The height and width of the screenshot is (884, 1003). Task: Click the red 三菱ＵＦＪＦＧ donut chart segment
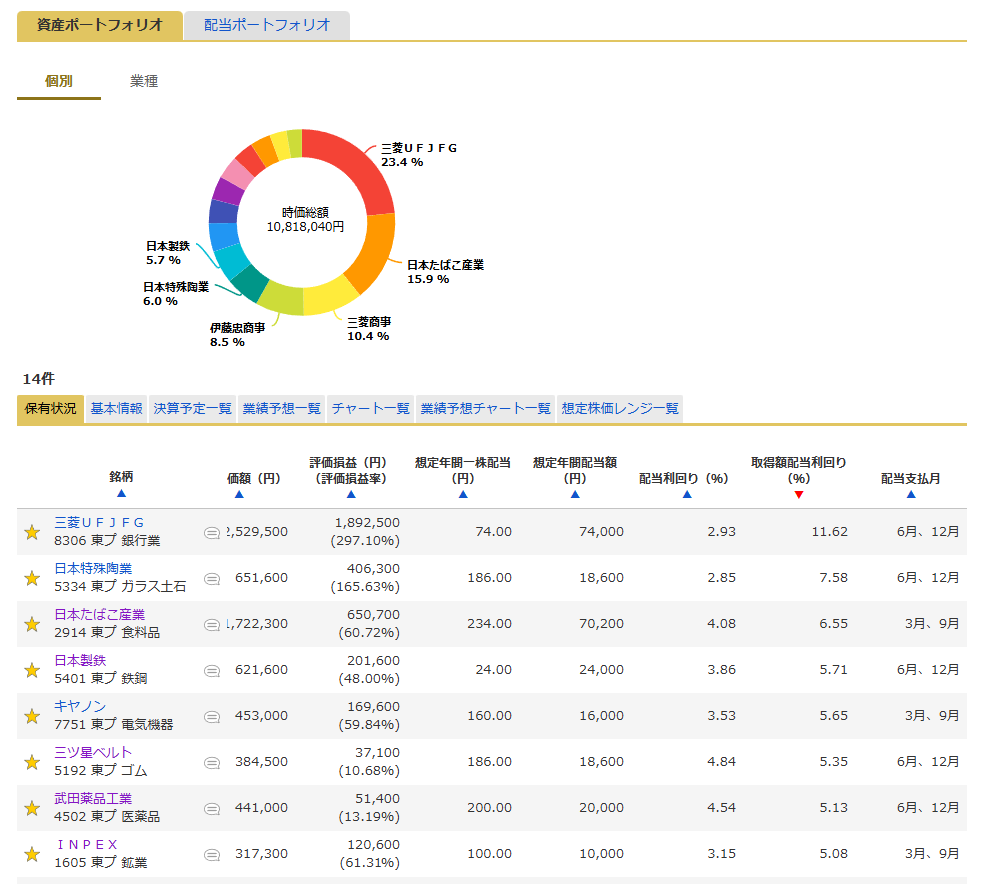point(357,166)
